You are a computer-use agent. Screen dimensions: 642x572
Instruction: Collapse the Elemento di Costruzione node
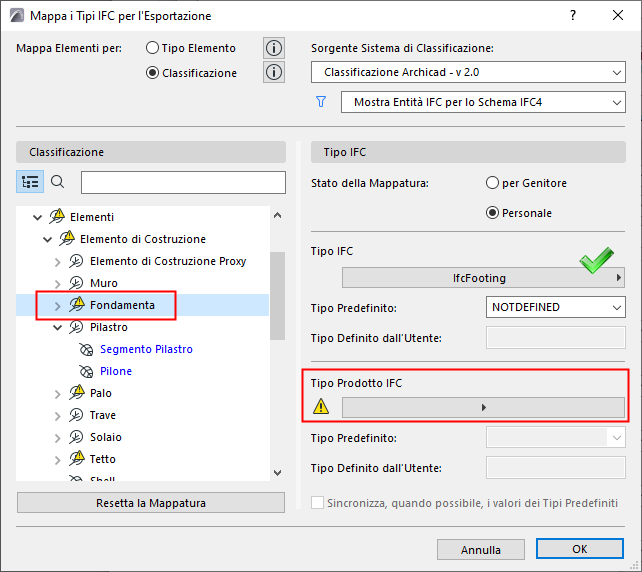pyautogui.click(x=47, y=239)
